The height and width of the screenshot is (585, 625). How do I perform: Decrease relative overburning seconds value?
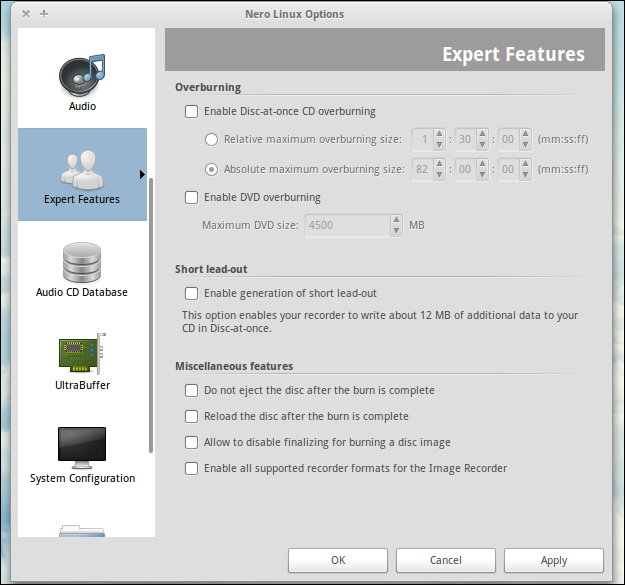482,144
